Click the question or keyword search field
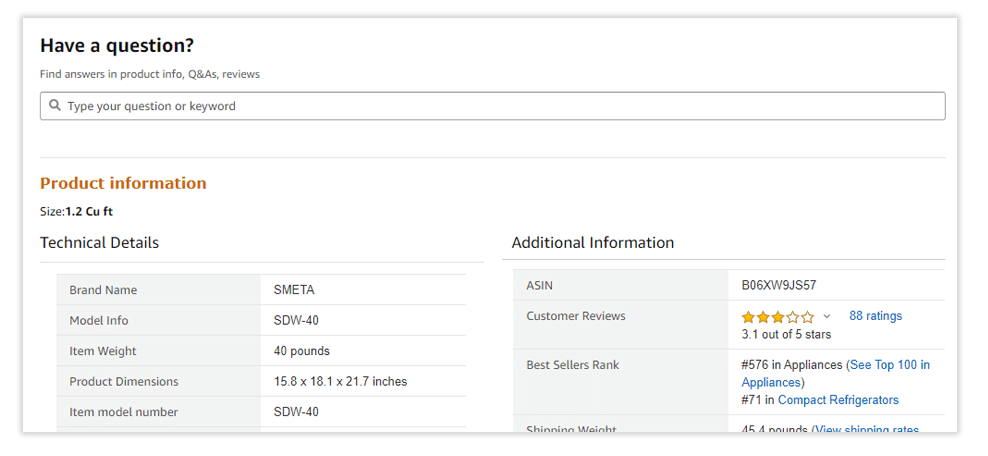Screen dimensions: 988x456 pos(492,106)
